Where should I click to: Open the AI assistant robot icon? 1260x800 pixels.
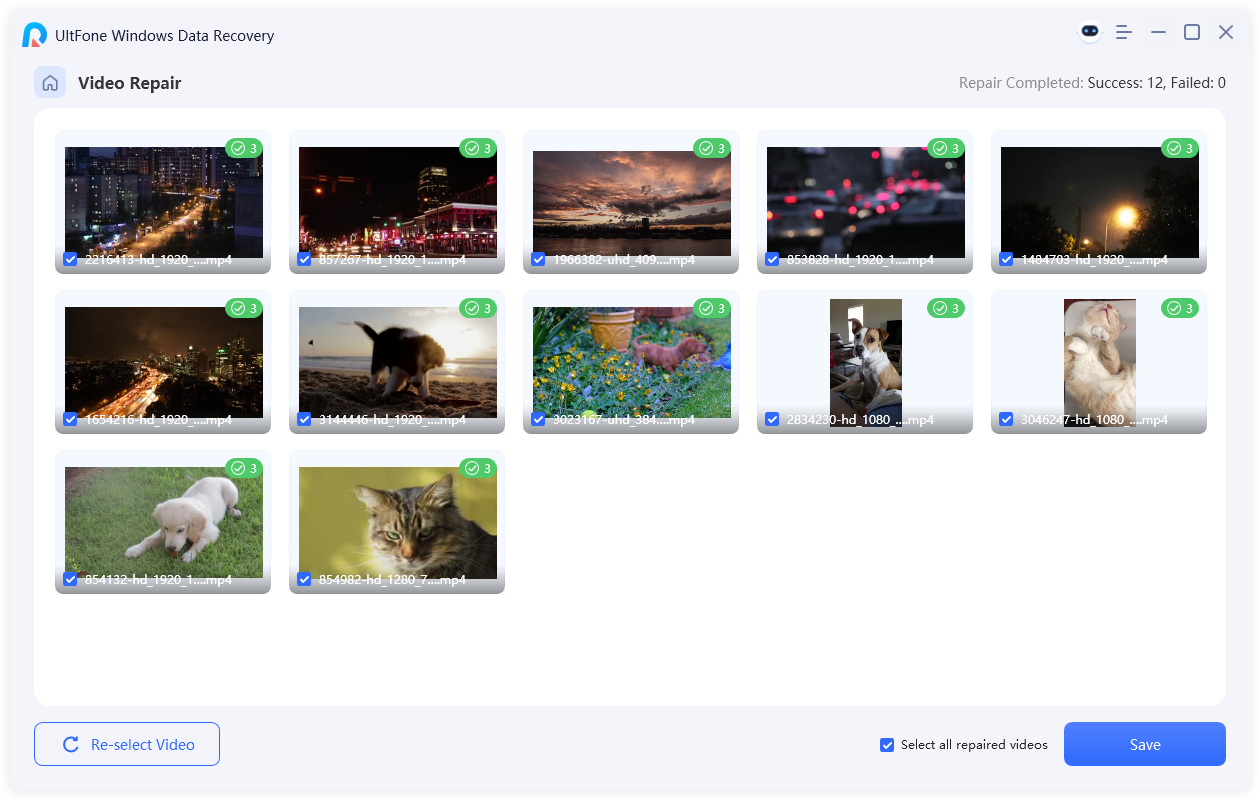click(1089, 31)
